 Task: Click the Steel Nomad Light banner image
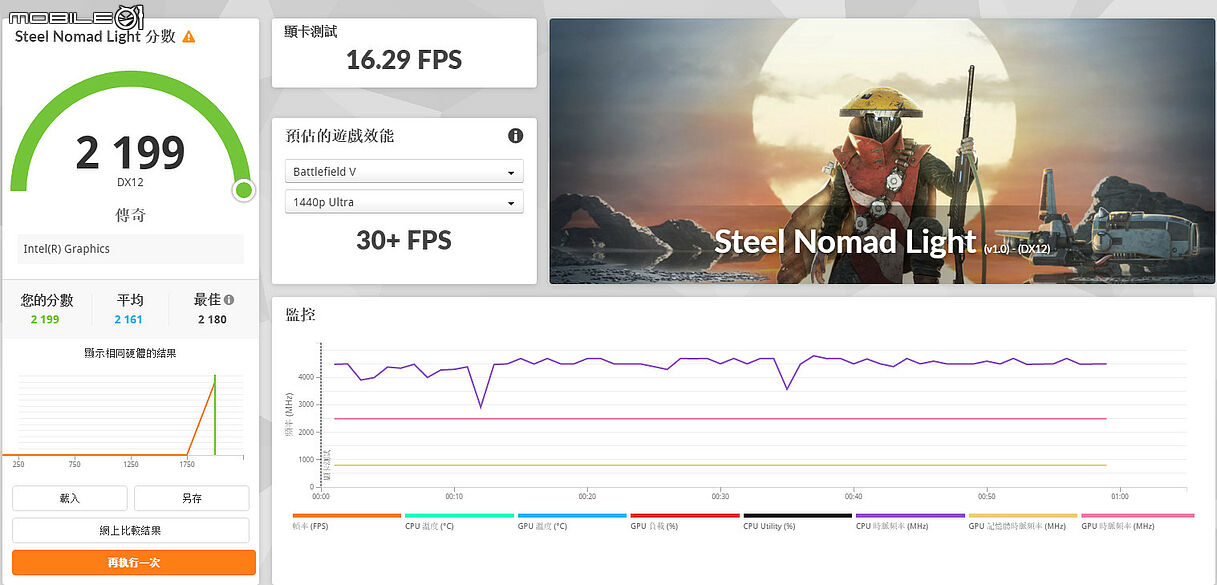[x=881, y=151]
